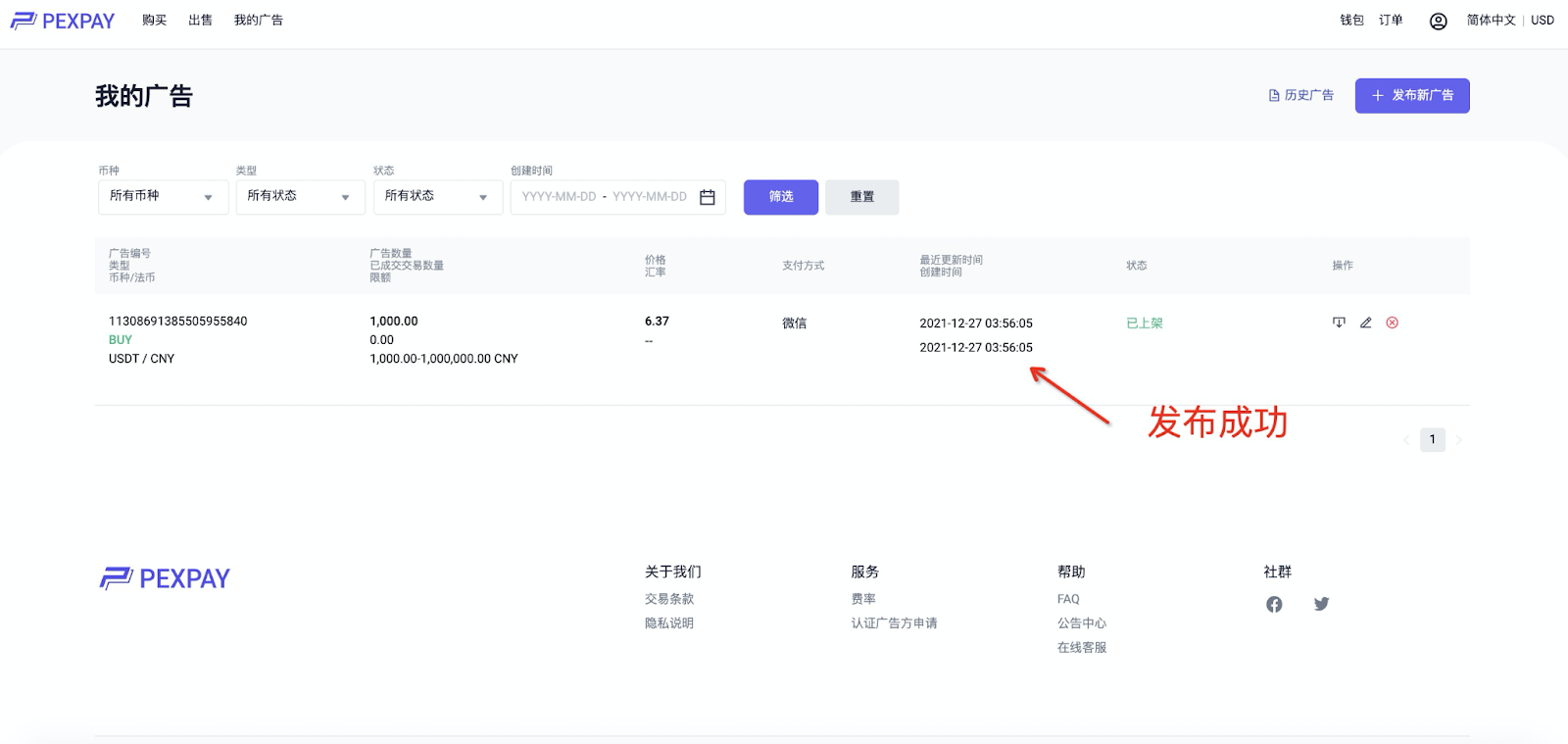This screenshot has height=744, width=1568.
Task: Click the calendar icon in date field
Action: point(708,197)
